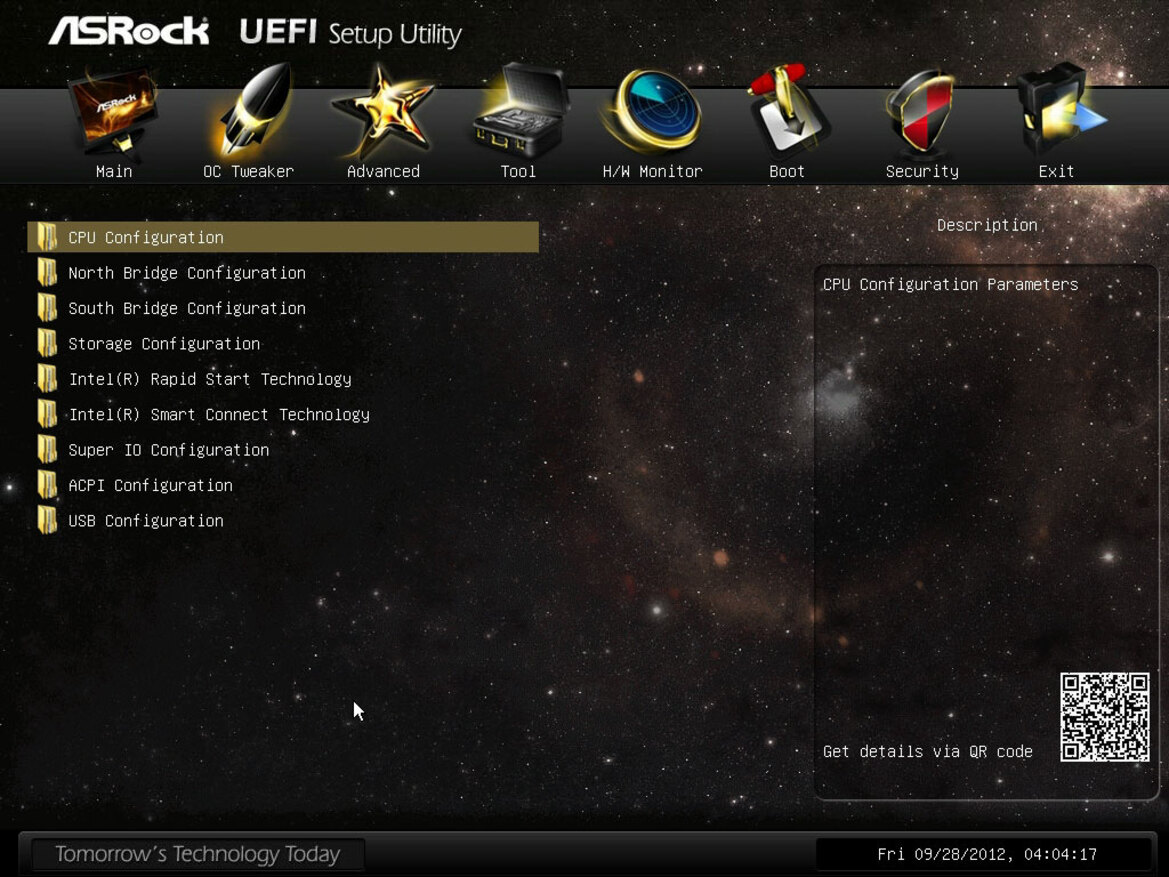Image resolution: width=1169 pixels, height=877 pixels.
Task: Click the ACPI Configuration folder icon
Action: click(48, 485)
